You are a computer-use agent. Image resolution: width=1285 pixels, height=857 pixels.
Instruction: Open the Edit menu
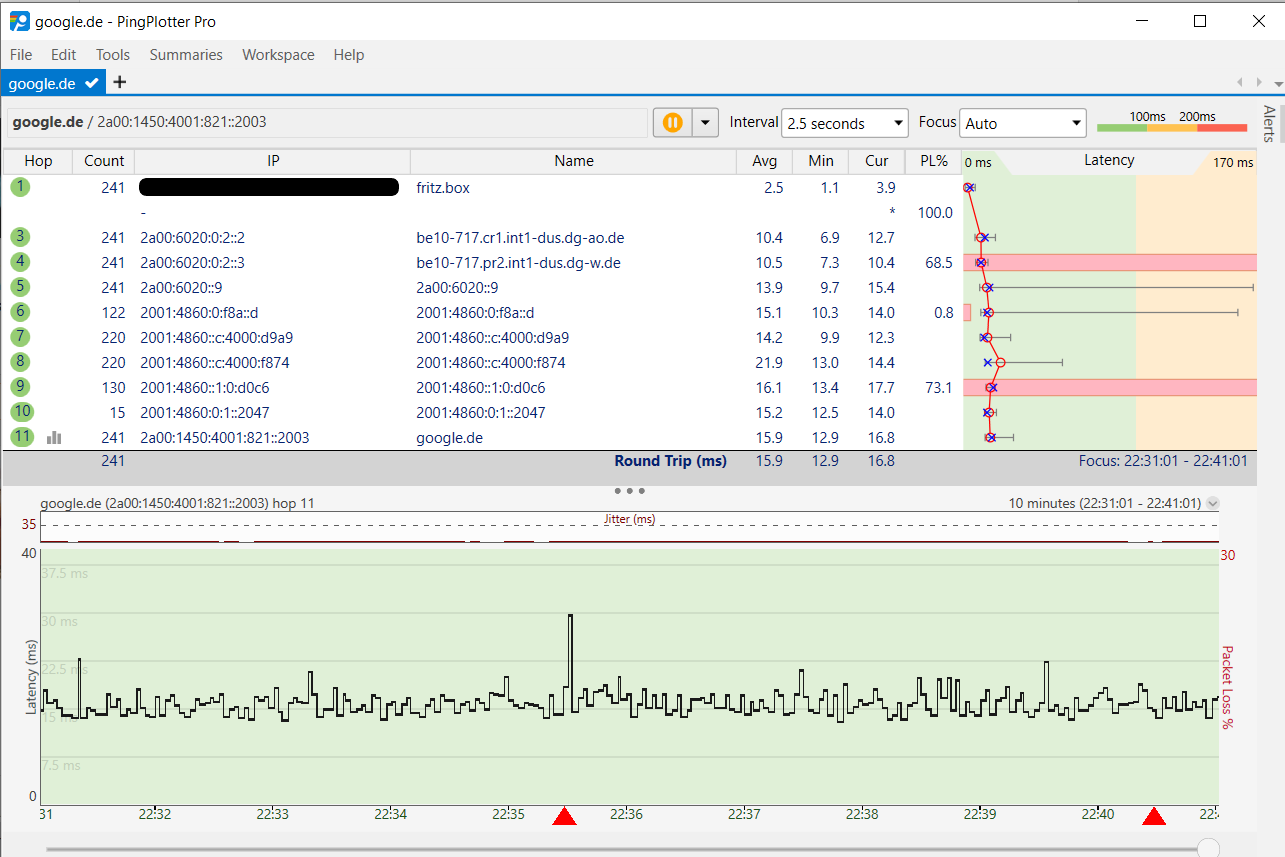pos(64,55)
